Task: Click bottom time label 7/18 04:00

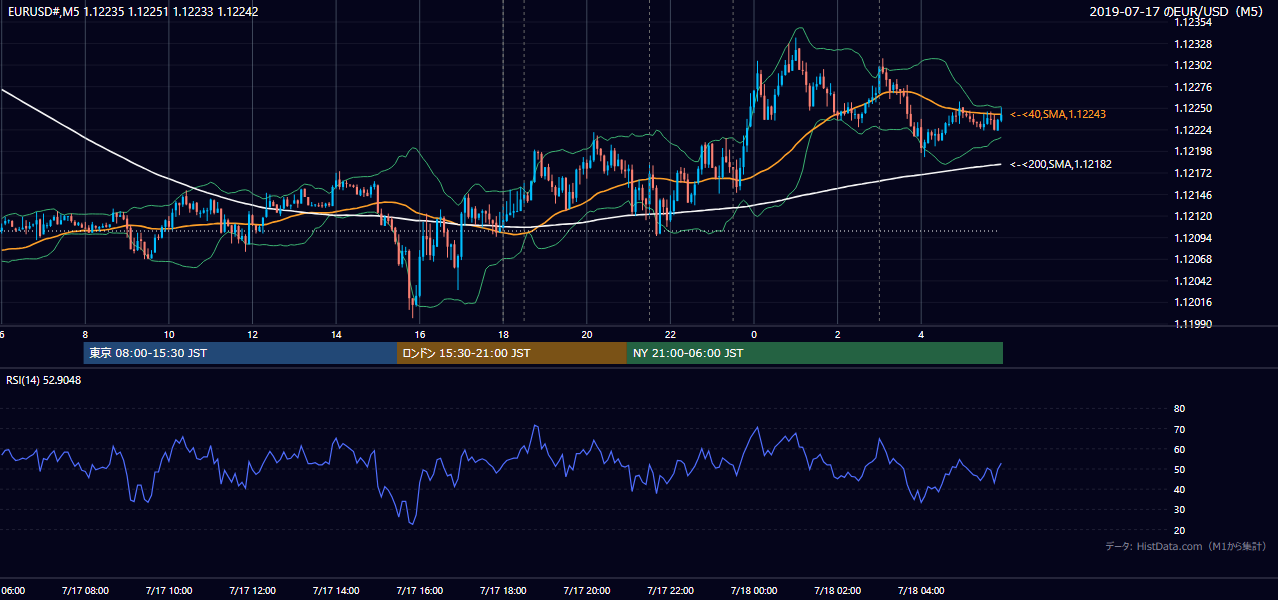Action: 921,591
